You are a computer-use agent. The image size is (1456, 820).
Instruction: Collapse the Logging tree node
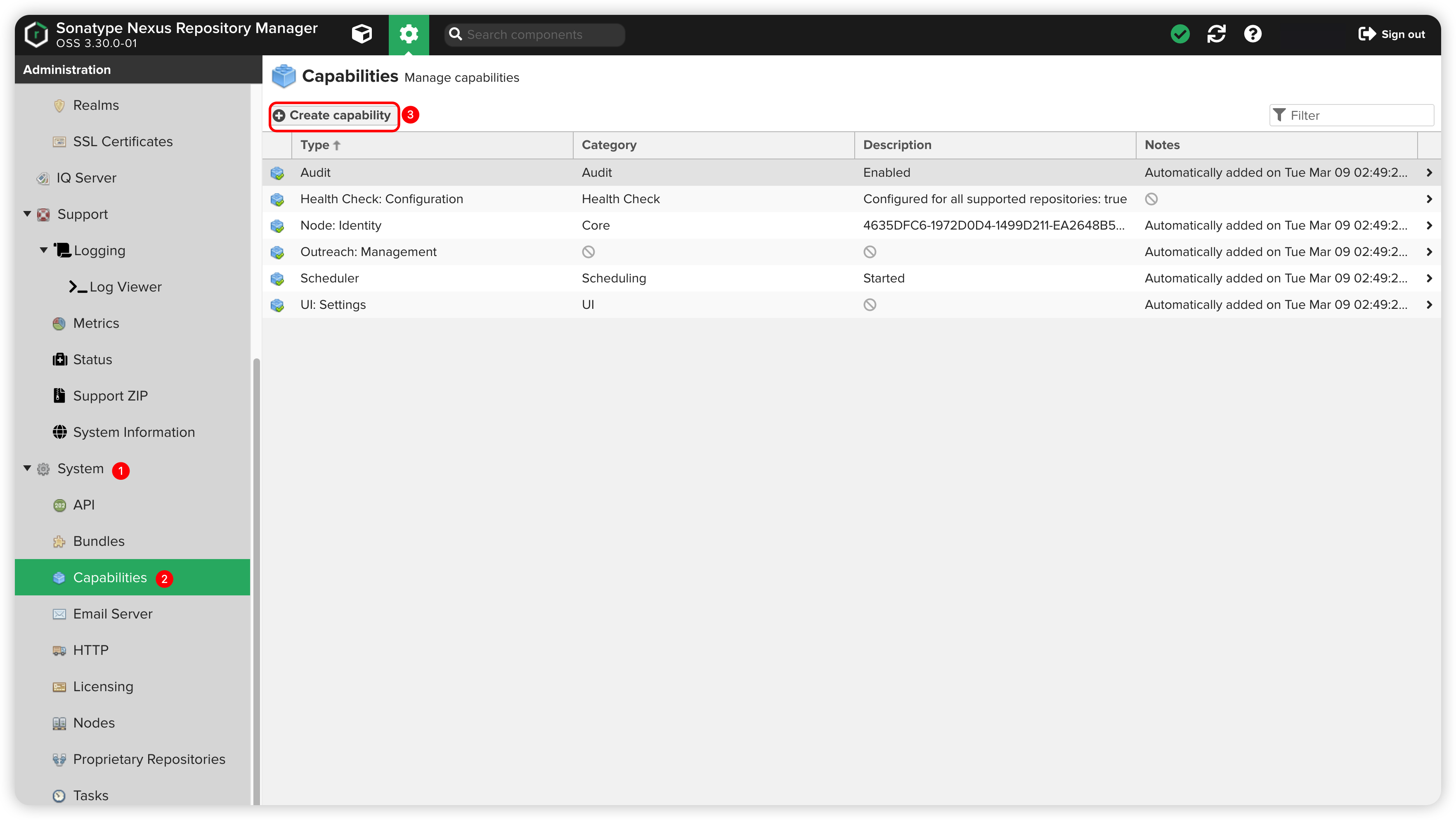point(43,250)
